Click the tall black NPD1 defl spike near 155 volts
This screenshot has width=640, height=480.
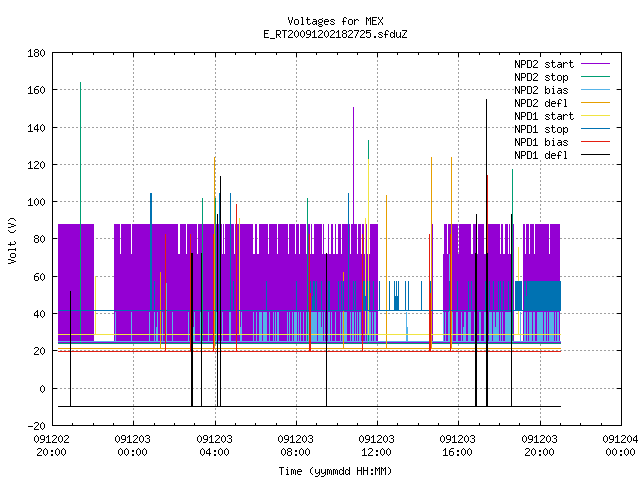click(486, 163)
